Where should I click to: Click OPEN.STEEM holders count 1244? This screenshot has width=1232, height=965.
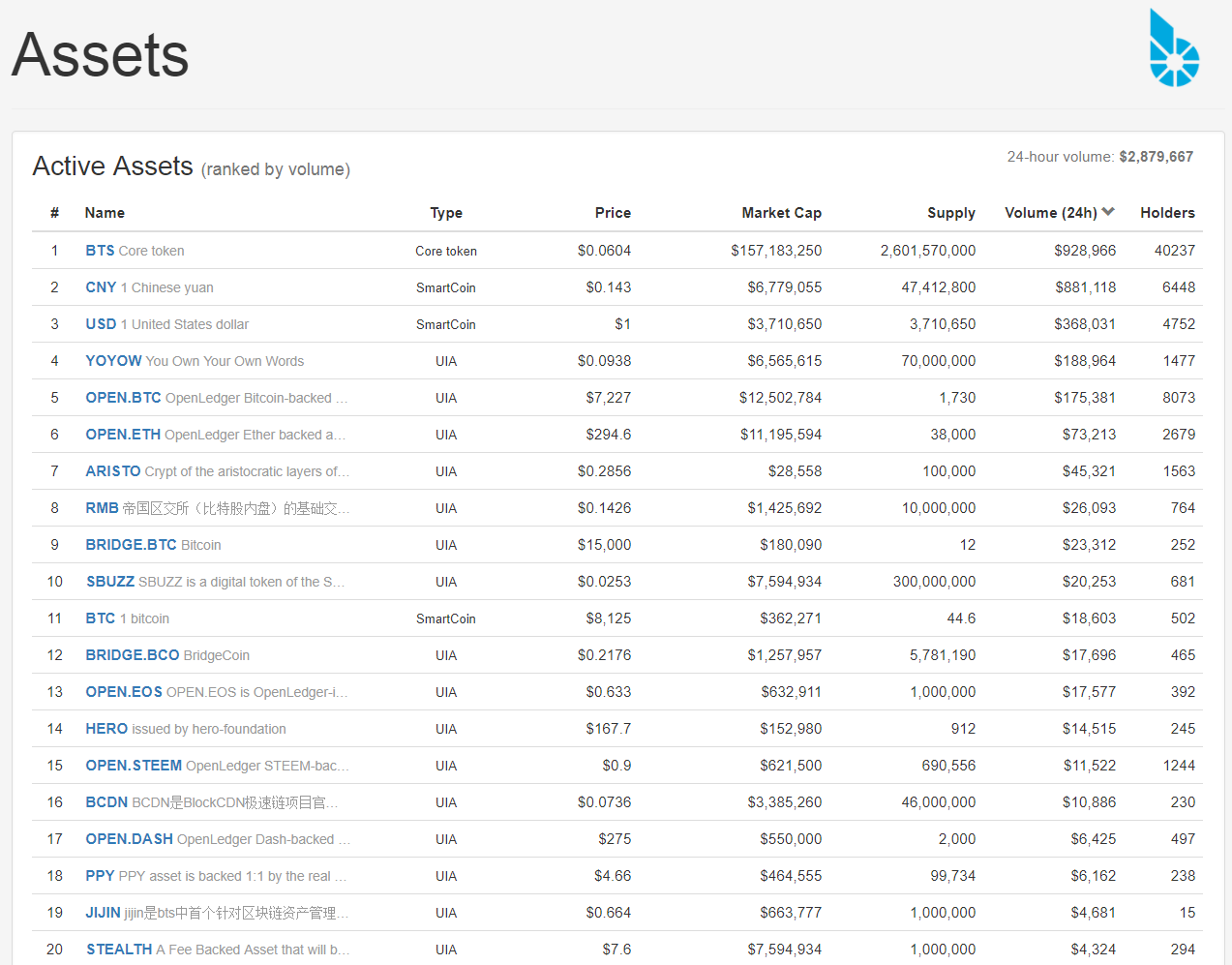point(1179,766)
